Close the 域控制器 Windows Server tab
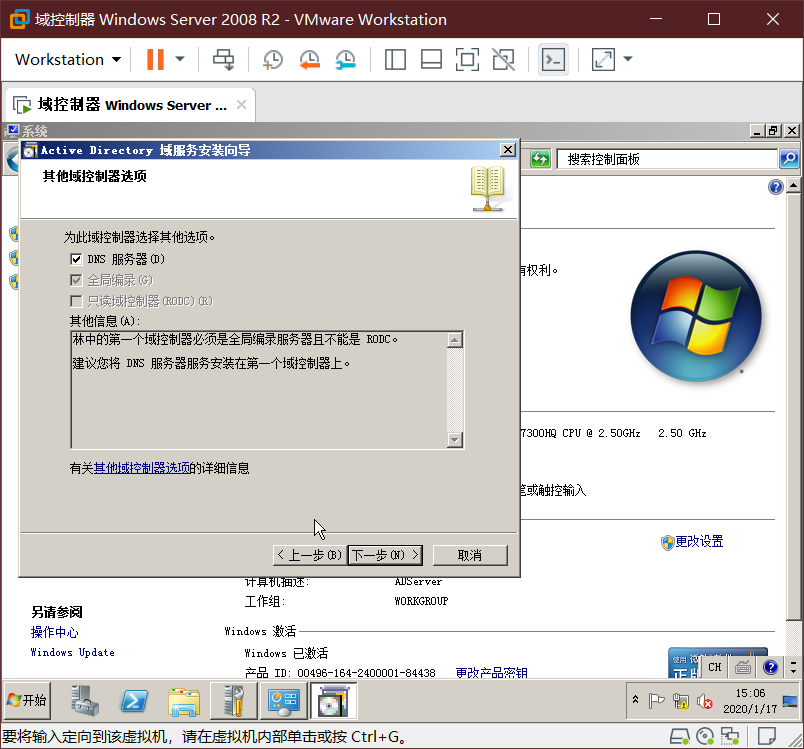The image size is (804, 749). [x=241, y=105]
